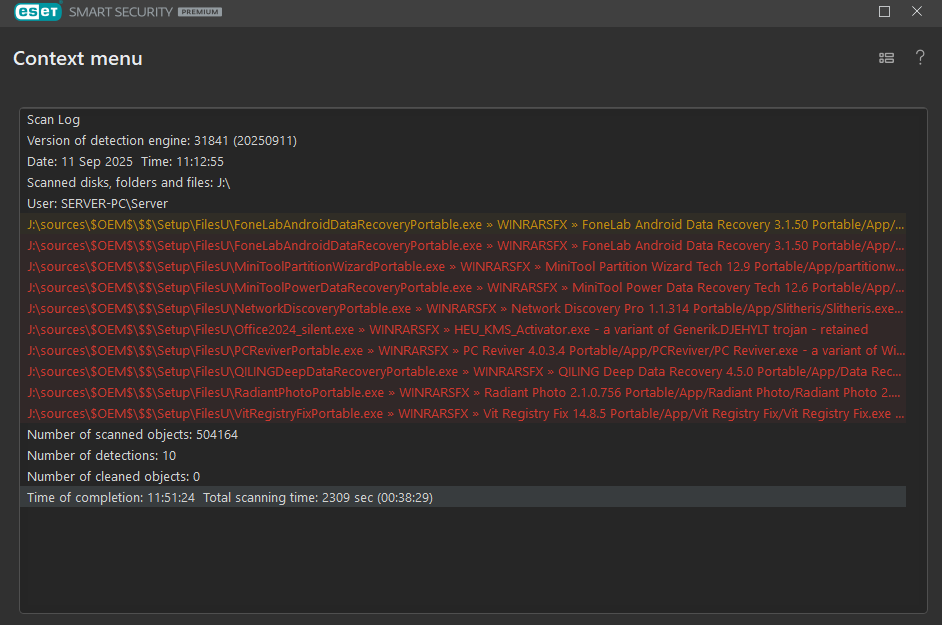
Task: Select the RadiantPhotoPortable.exe detection row
Action: pos(463,393)
